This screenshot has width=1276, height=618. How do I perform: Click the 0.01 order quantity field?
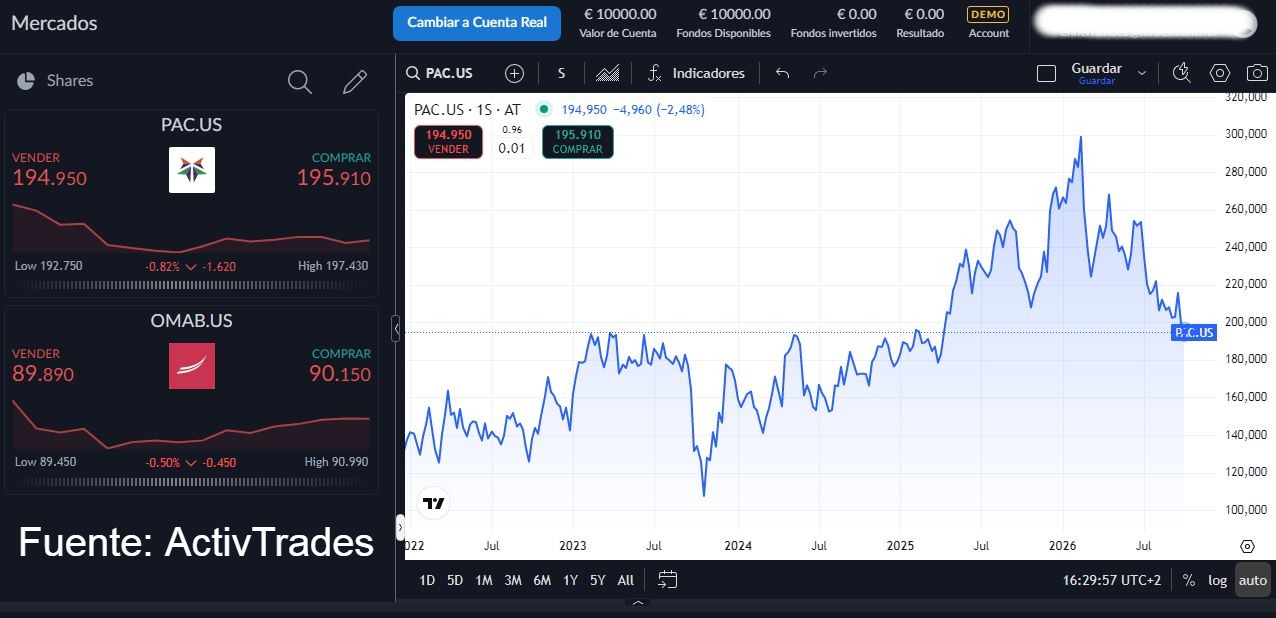pyautogui.click(x=512, y=149)
